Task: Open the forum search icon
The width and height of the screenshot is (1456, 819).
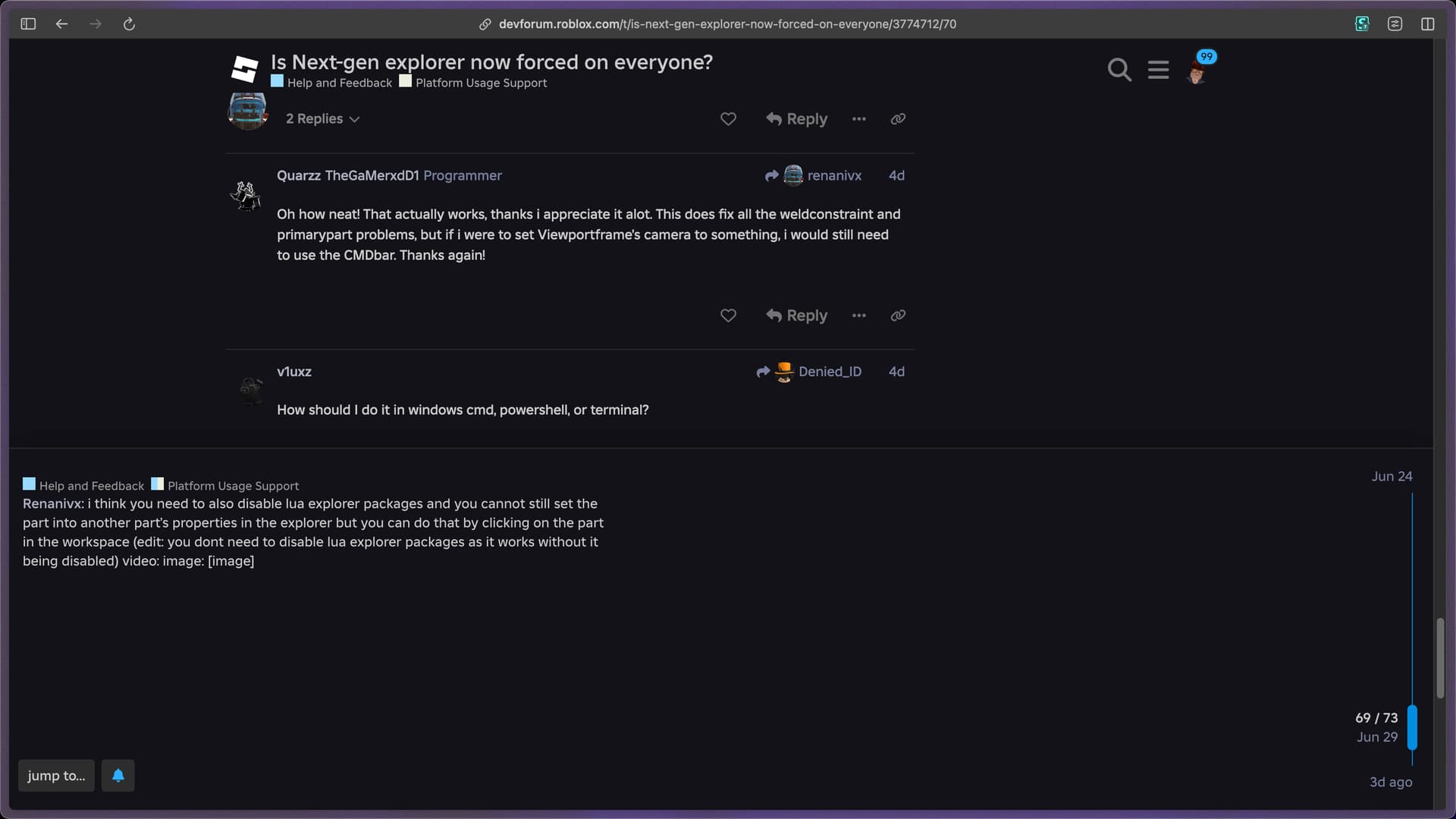Action: [x=1119, y=70]
